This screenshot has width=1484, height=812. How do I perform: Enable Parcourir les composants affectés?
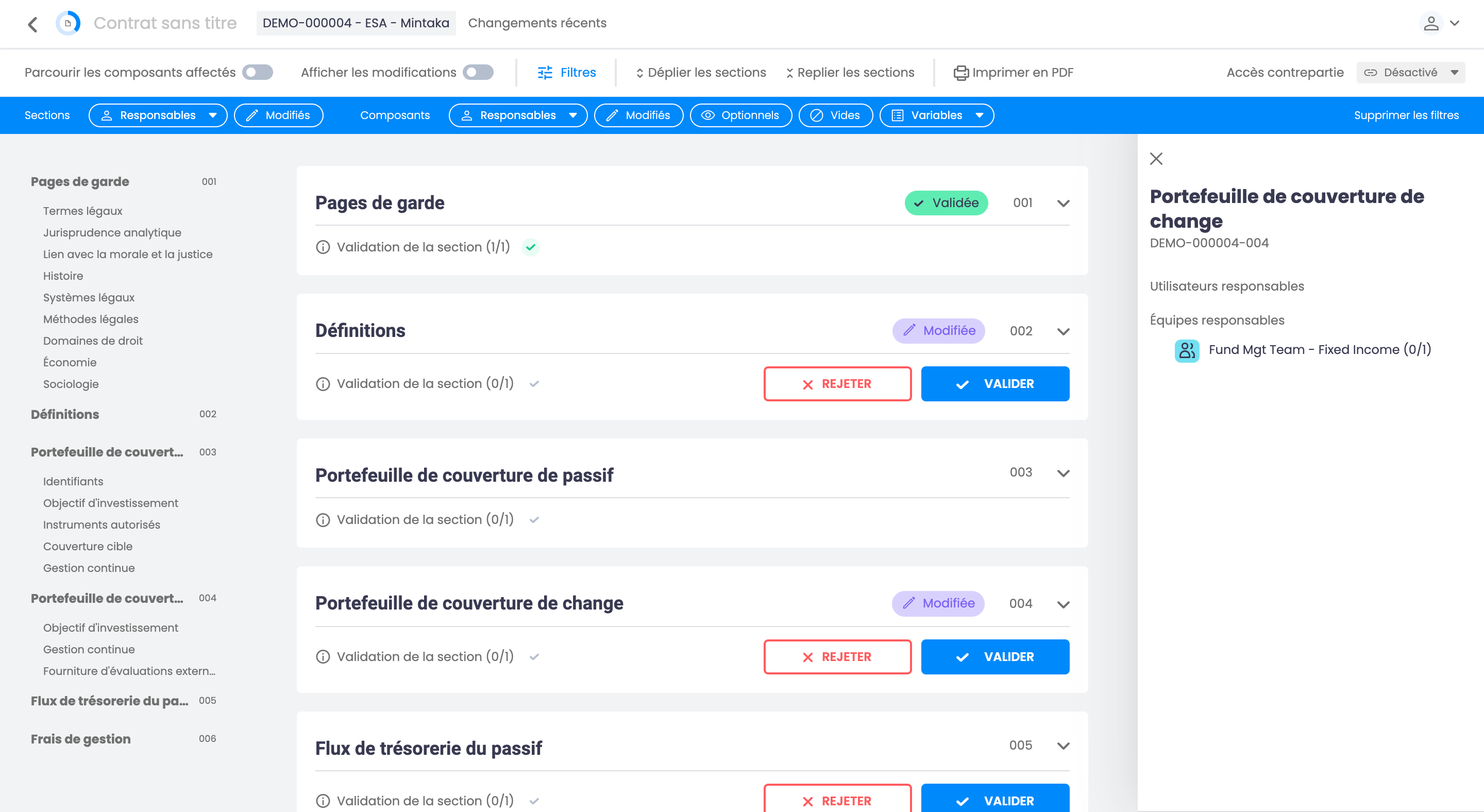tap(258, 73)
